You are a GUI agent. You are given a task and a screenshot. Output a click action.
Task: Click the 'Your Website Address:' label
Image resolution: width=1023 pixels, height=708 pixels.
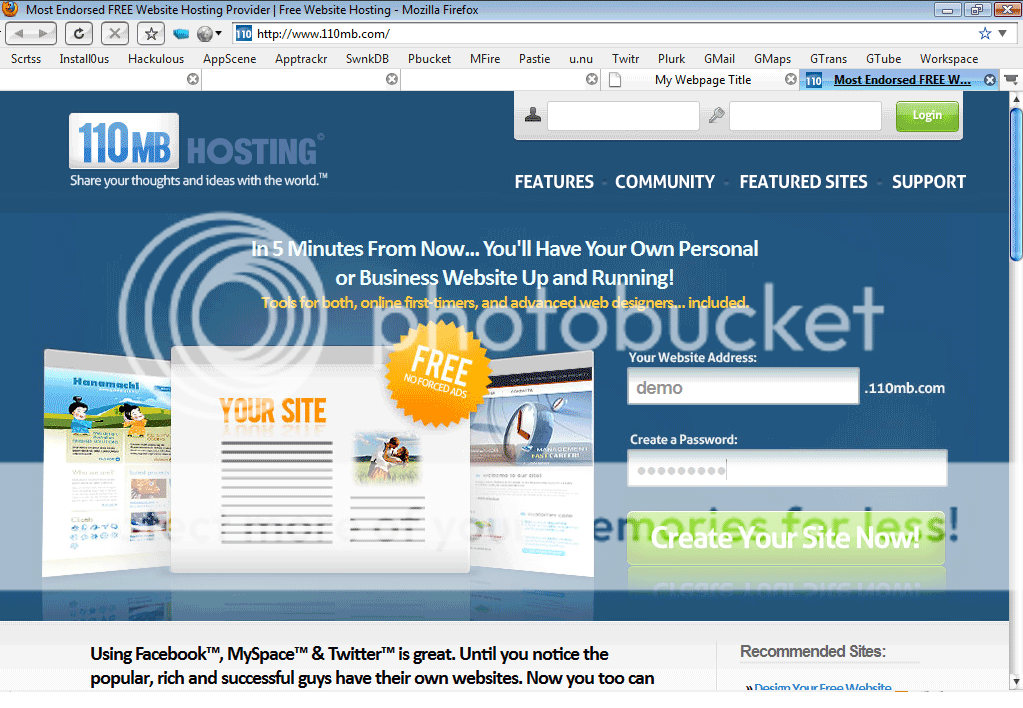692,358
